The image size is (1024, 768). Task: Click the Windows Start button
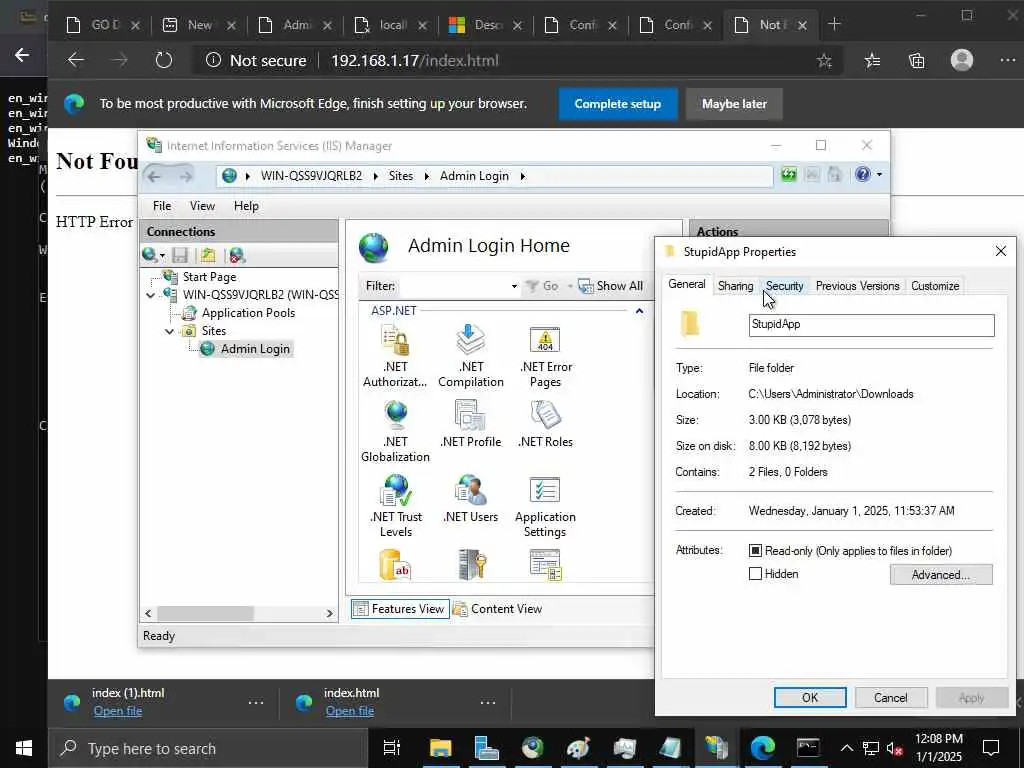pyautogui.click(x=24, y=748)
